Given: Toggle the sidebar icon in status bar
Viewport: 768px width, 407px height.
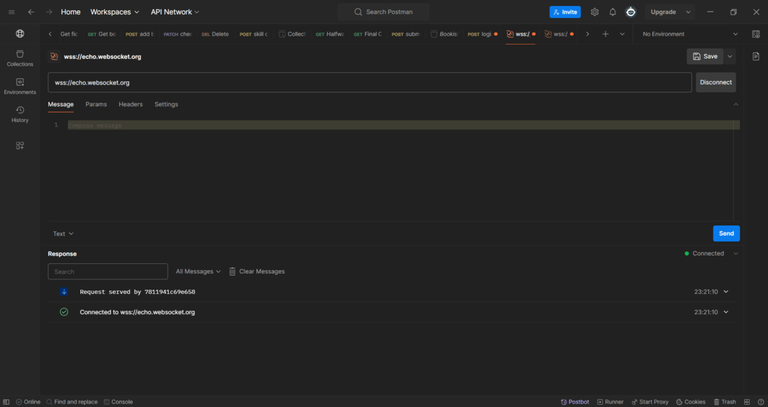Looking at the screenshot, I should [x=6, y=402].
